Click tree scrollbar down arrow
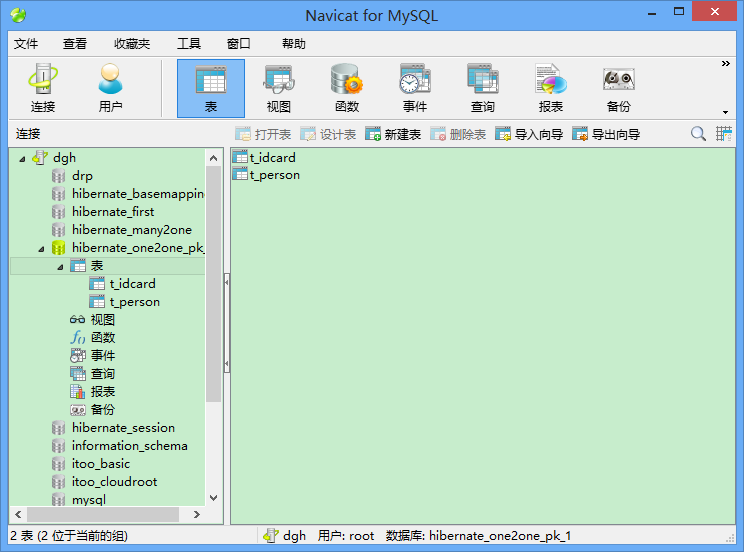The width and height of the screenshot is (744, 552). tap(214, 498)
